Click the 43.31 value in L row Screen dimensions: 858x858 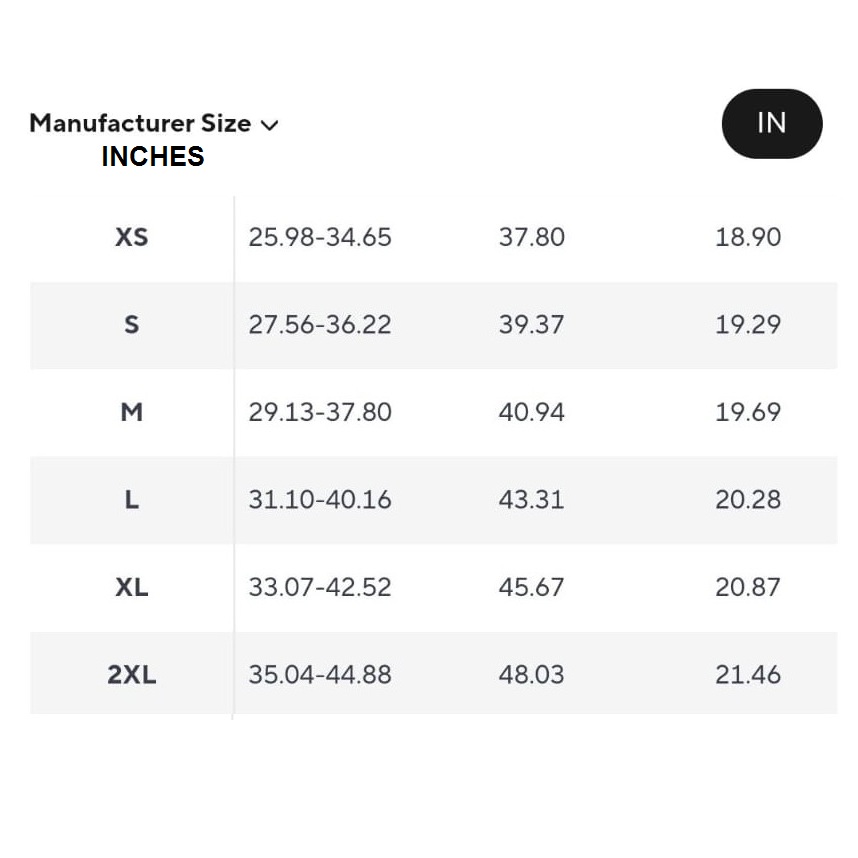pos(531,500)
